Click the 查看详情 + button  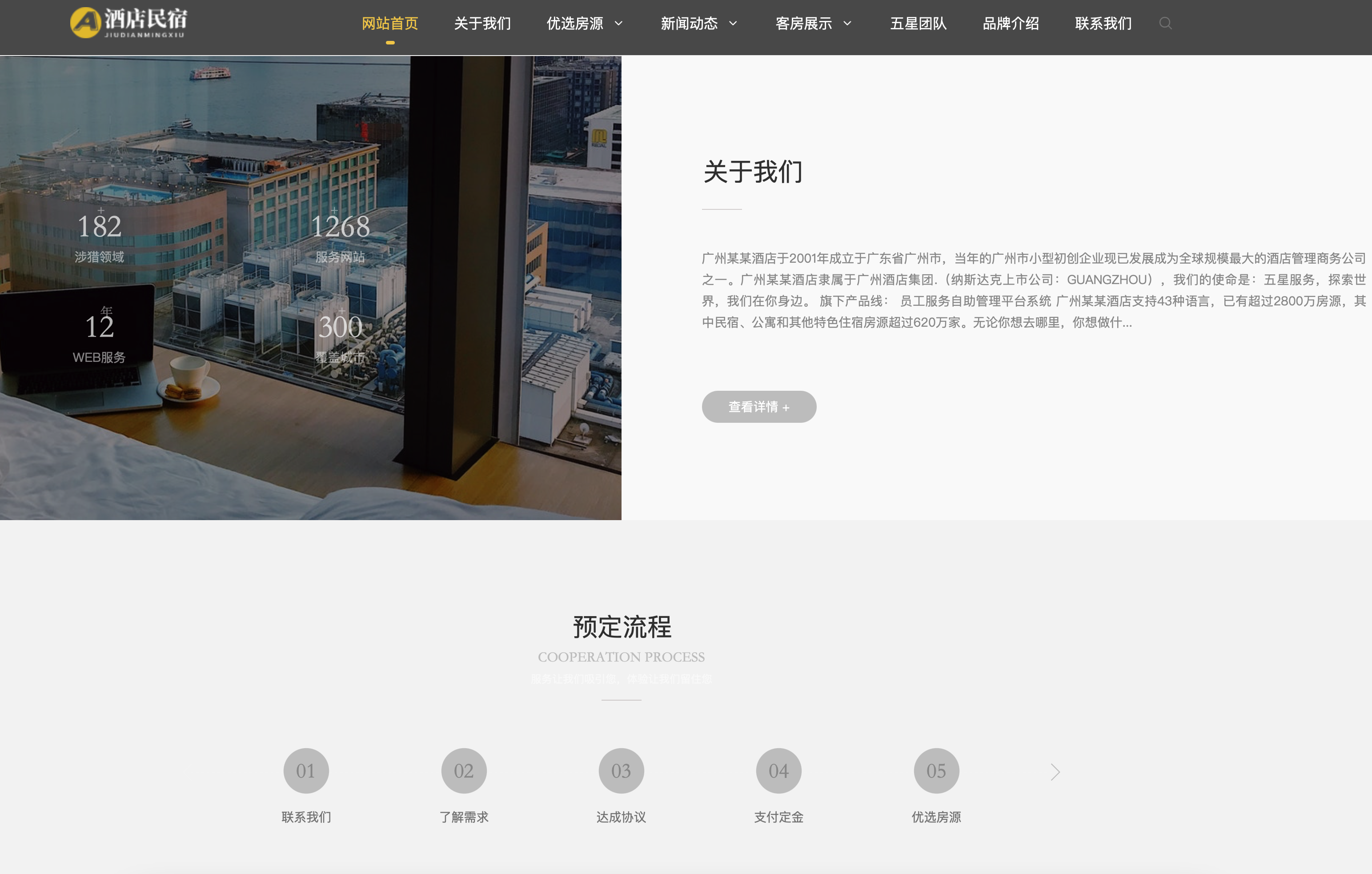click(759, 406)
